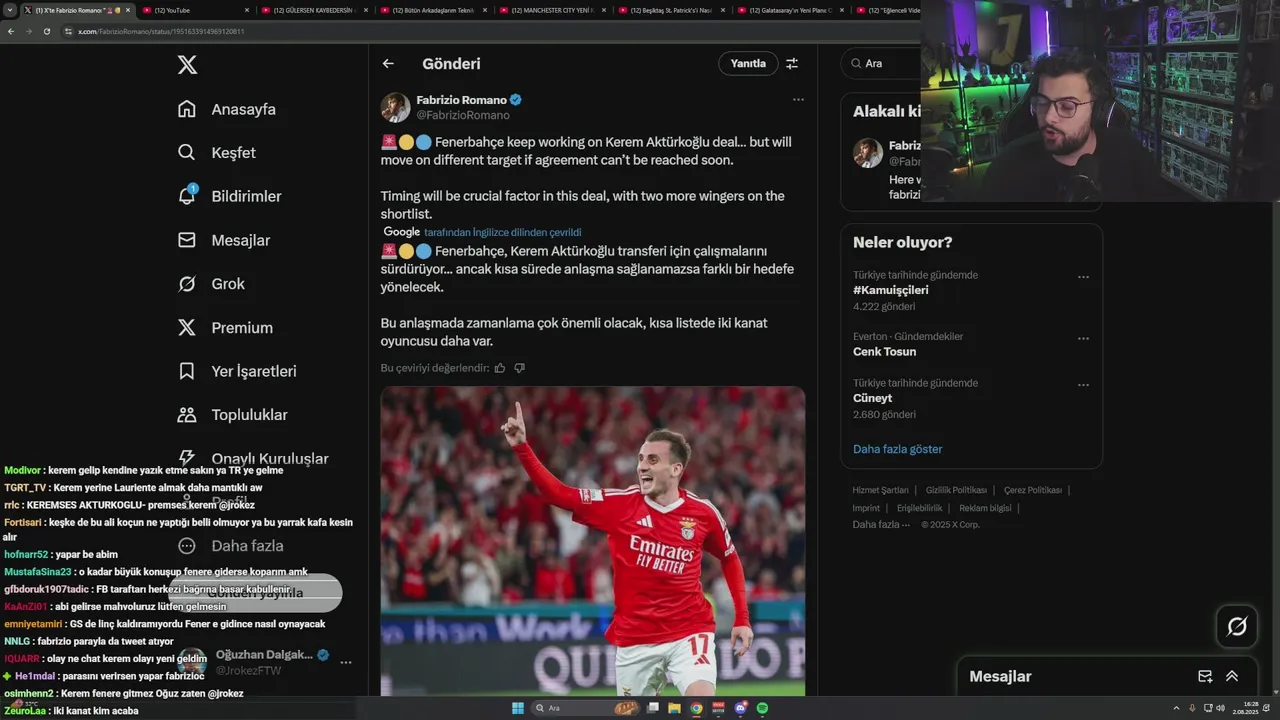Image resolution: width=1280 pixels, height=720 pixels.
Task: Open the Kerem Aktürkoğlu post image
Action: (593, 541)
